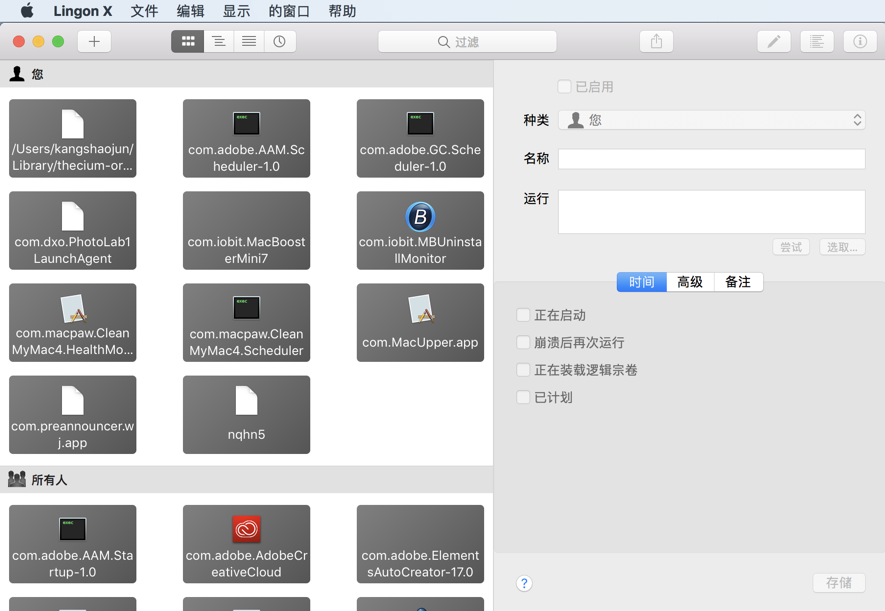Select the com.macpaw.CleanMyMac4.HealthMonitor job

pos(72,322)
